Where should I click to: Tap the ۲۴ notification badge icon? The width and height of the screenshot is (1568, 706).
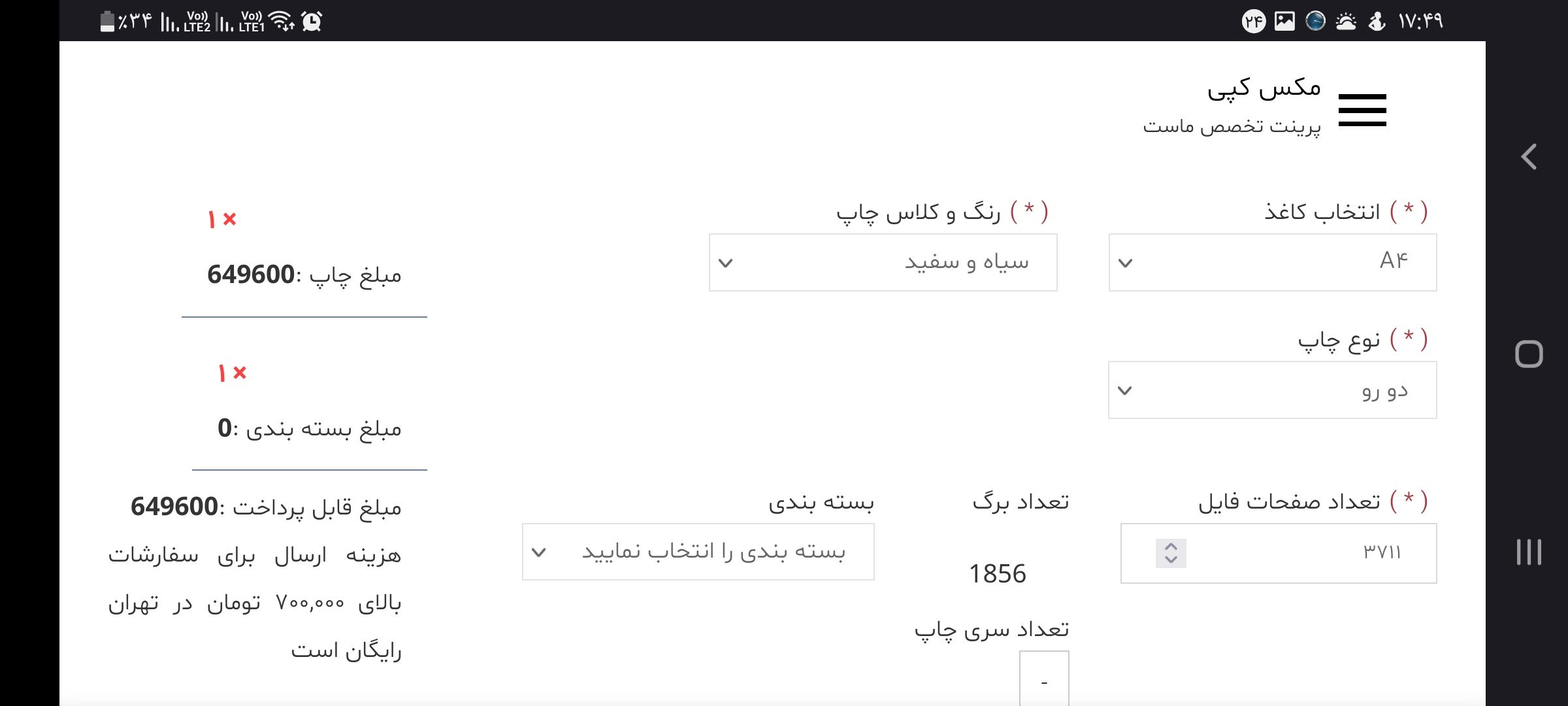point(1253,22)
